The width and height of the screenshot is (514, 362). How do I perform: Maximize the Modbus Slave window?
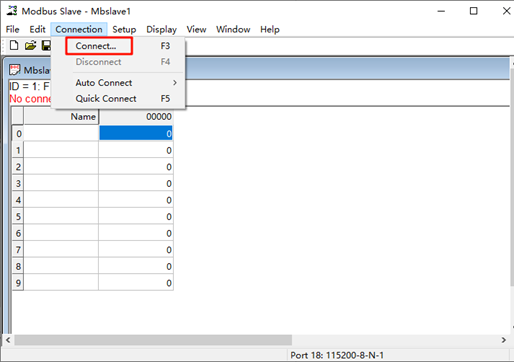[473, 11]
